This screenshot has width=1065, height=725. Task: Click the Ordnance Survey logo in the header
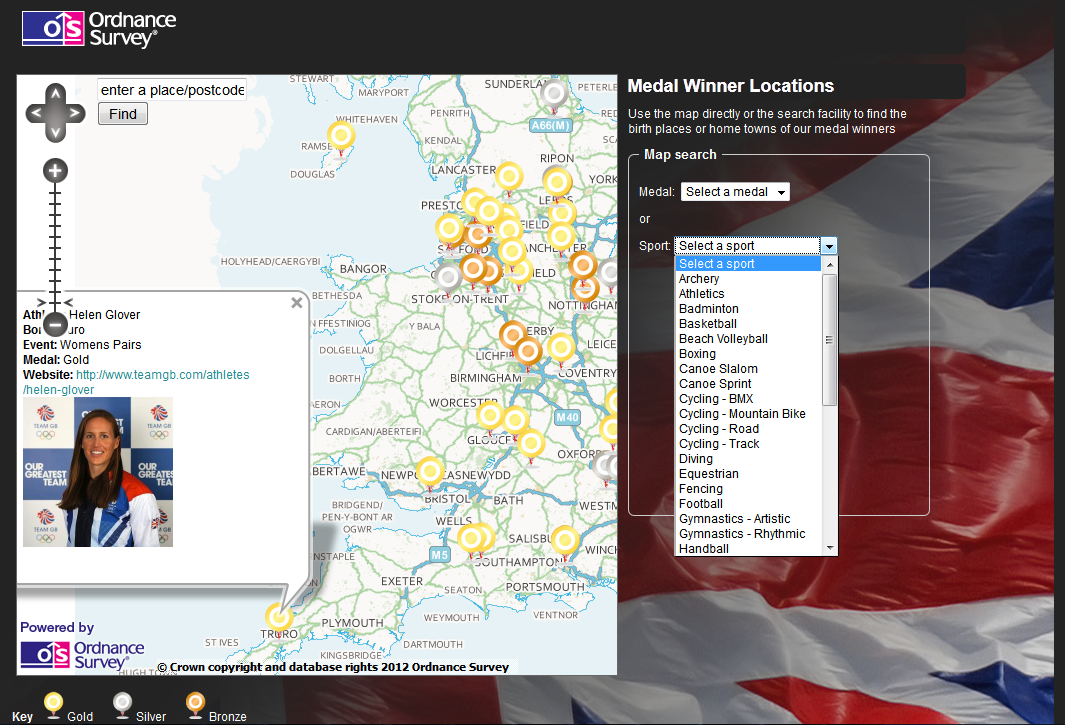(97, 28)
